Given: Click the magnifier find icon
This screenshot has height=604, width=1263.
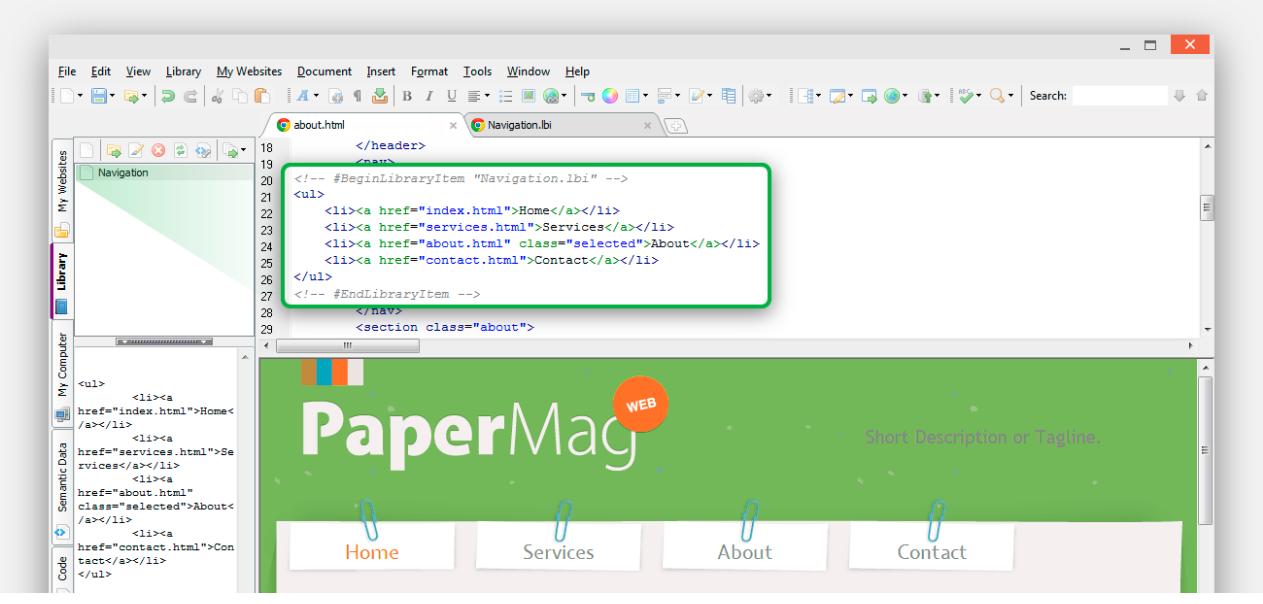Looking at the screenshot, I should [x=996, y=96].
